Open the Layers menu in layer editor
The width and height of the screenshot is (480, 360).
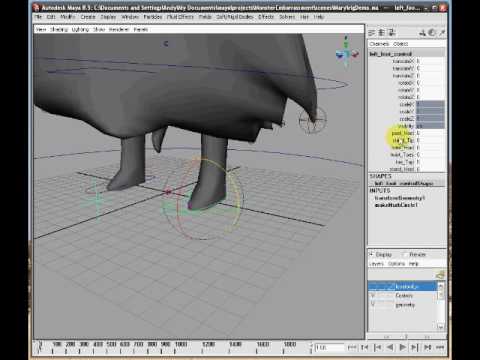(x=376, y=264)
